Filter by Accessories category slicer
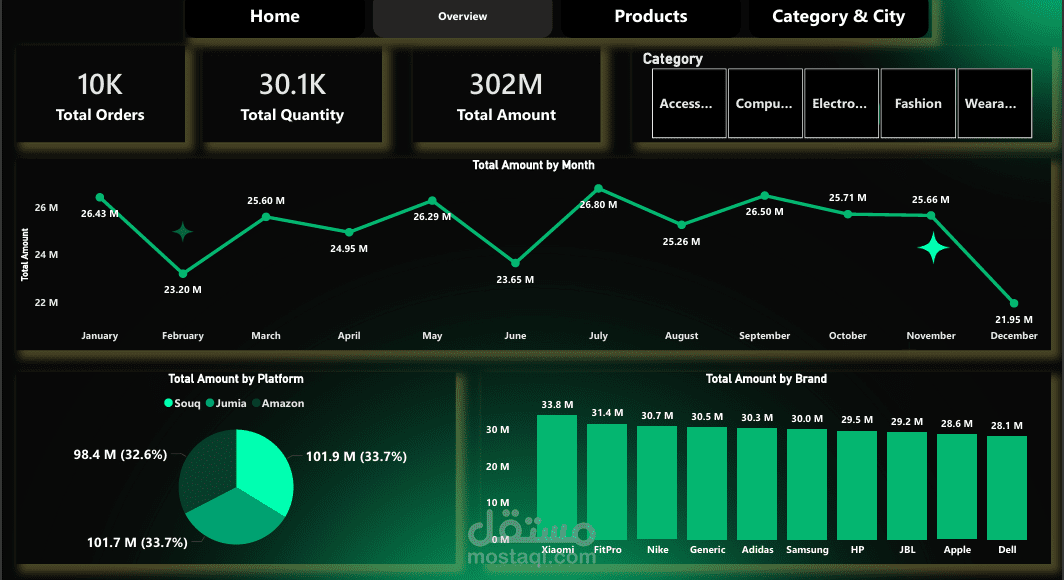The height and width of the screenshot is (580, 1064). pos(689,103)
